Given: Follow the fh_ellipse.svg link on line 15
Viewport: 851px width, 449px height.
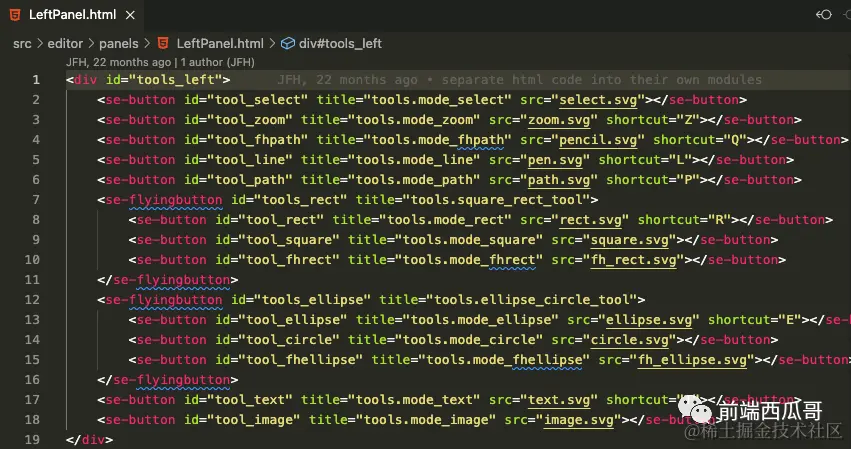Looking at the screenshot, I should pyautogui.click(x=692, y=360).
